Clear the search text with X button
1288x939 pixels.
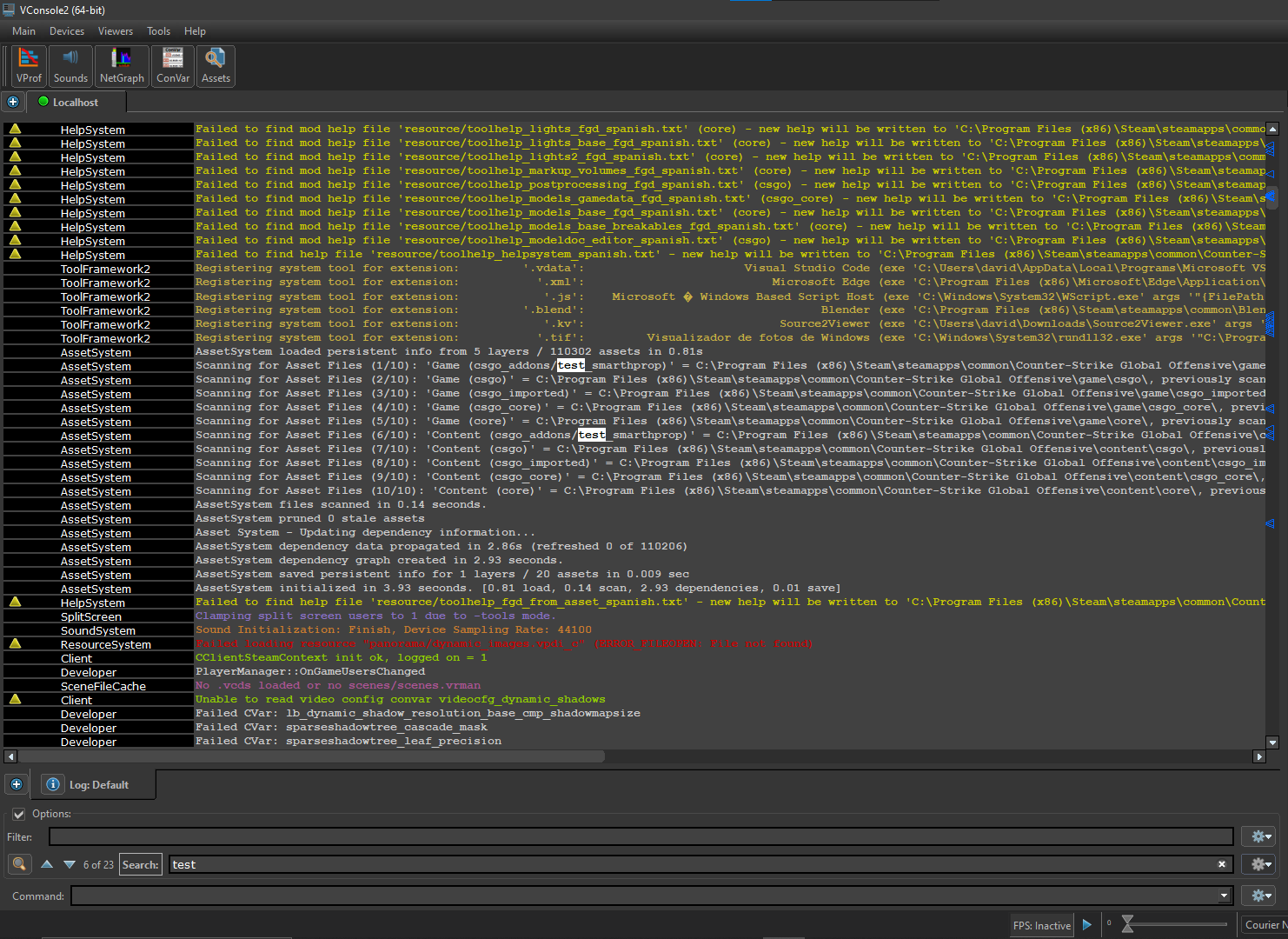(x=1222, y=864)
